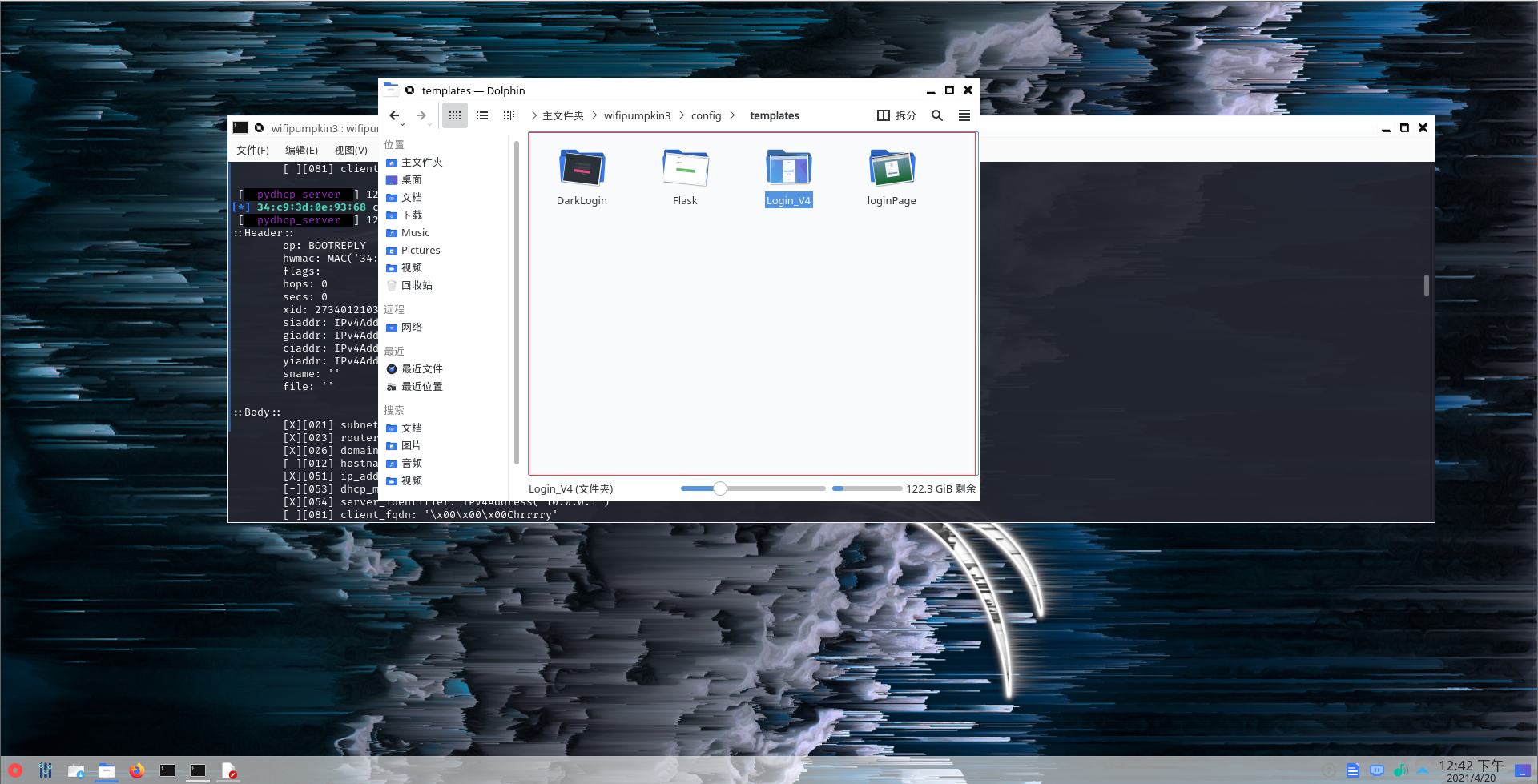Click the Split view button

pyautogui.click(x=896, y=115)
